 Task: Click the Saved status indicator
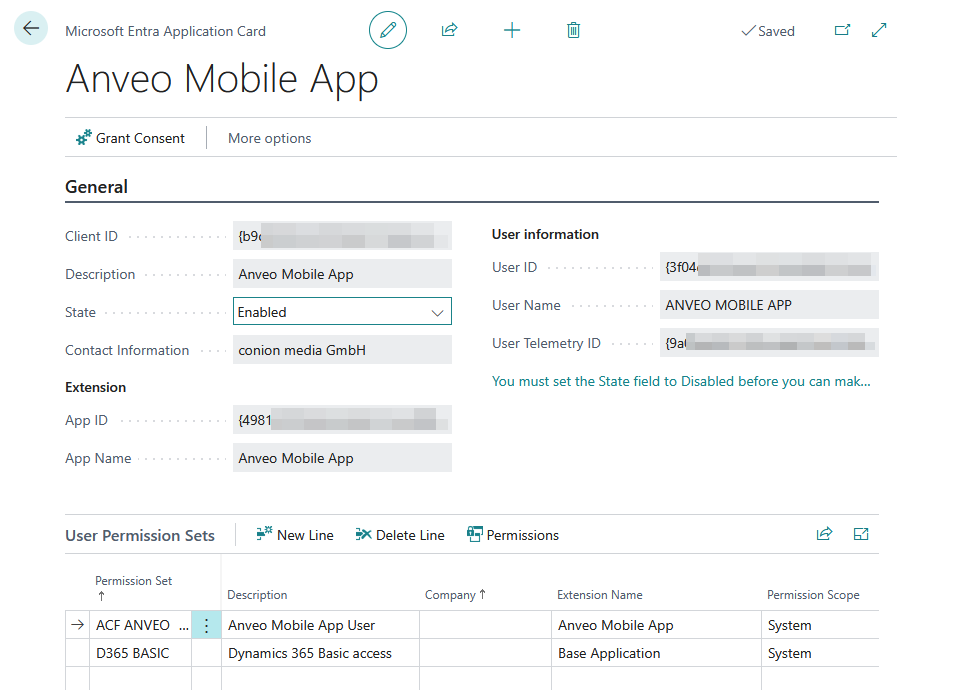pyautogui.click(x=768, y=31)
